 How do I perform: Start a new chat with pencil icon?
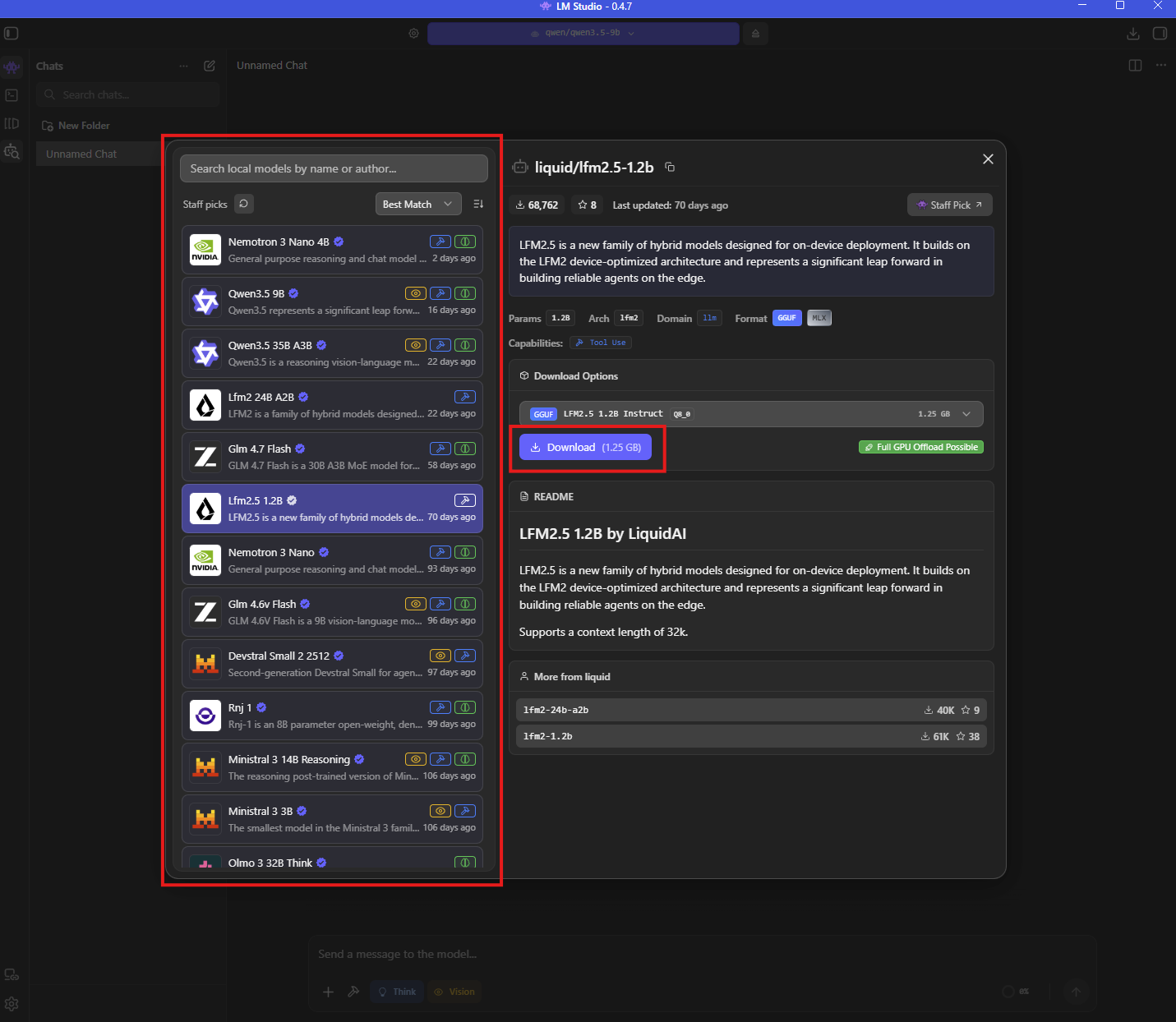pyautogui.click(x=210, y=66)
